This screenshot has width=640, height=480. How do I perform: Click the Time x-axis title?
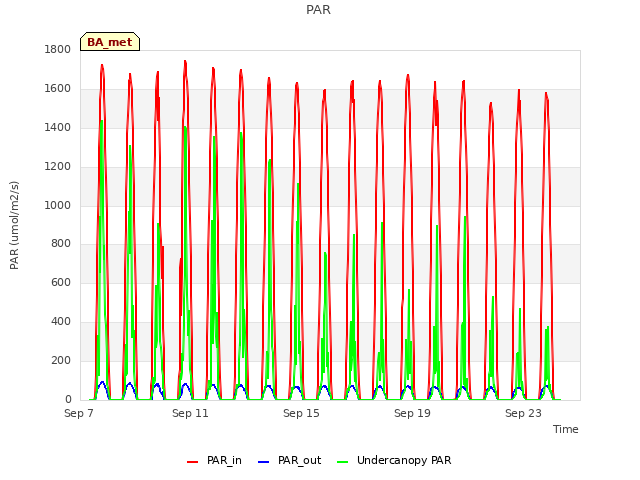point(566,429)
